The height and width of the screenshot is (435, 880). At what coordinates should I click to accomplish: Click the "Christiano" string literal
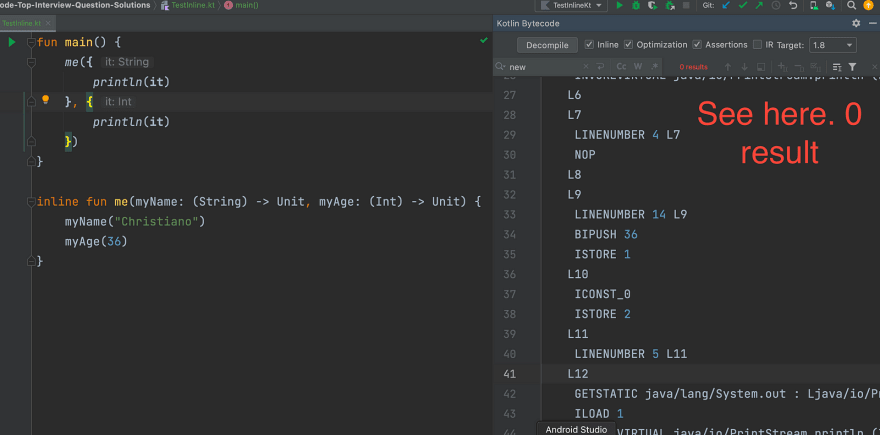click(x=157, y=222)
